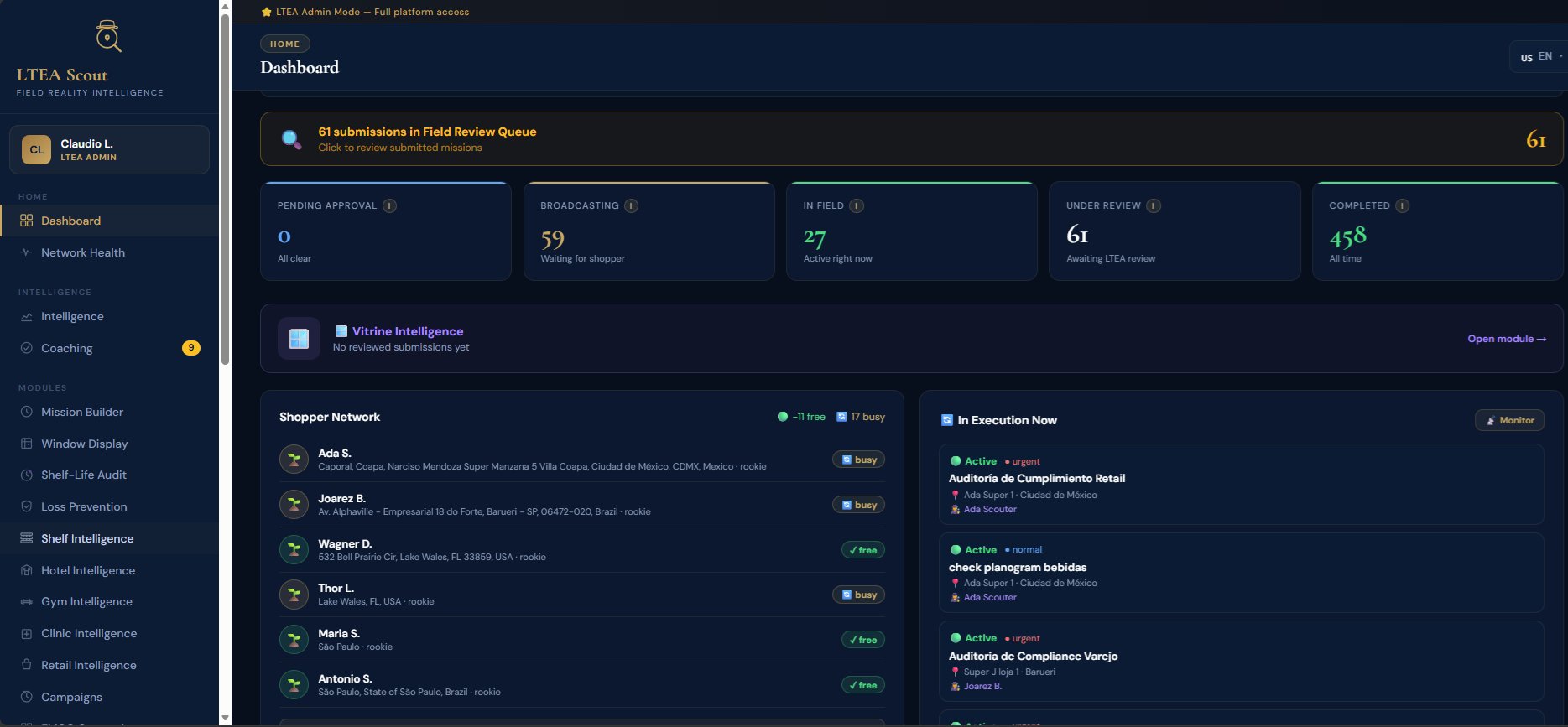
Task: Click the Shelf-Life Audit clock icon
Action: pos(26,475)
